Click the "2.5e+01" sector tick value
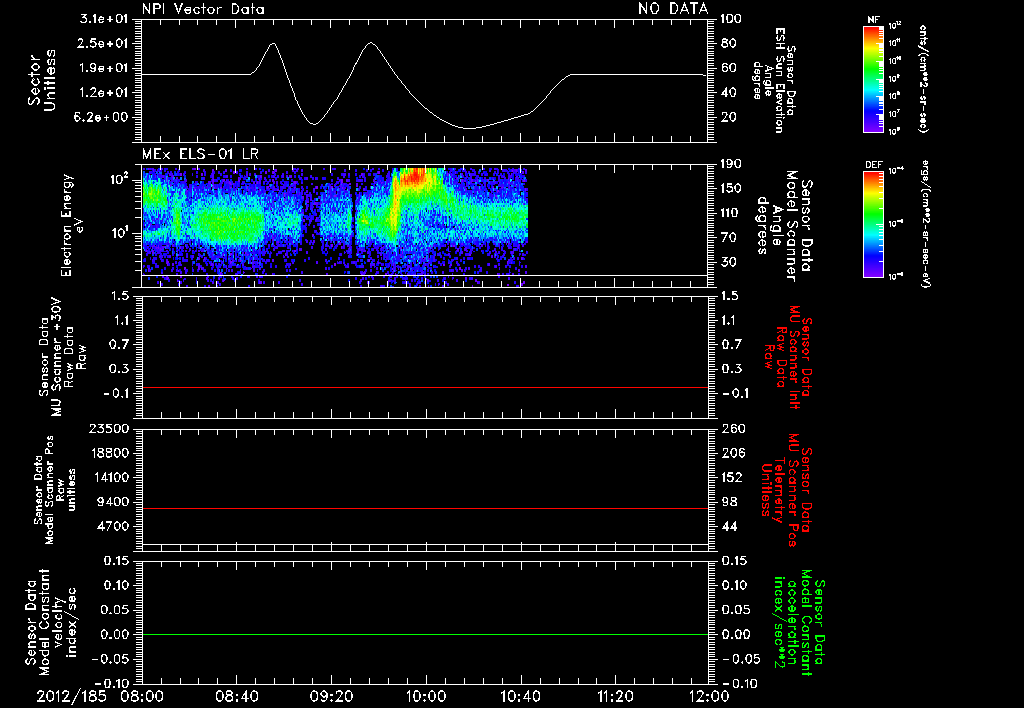1024x708 pixels. tap(104, 43)
